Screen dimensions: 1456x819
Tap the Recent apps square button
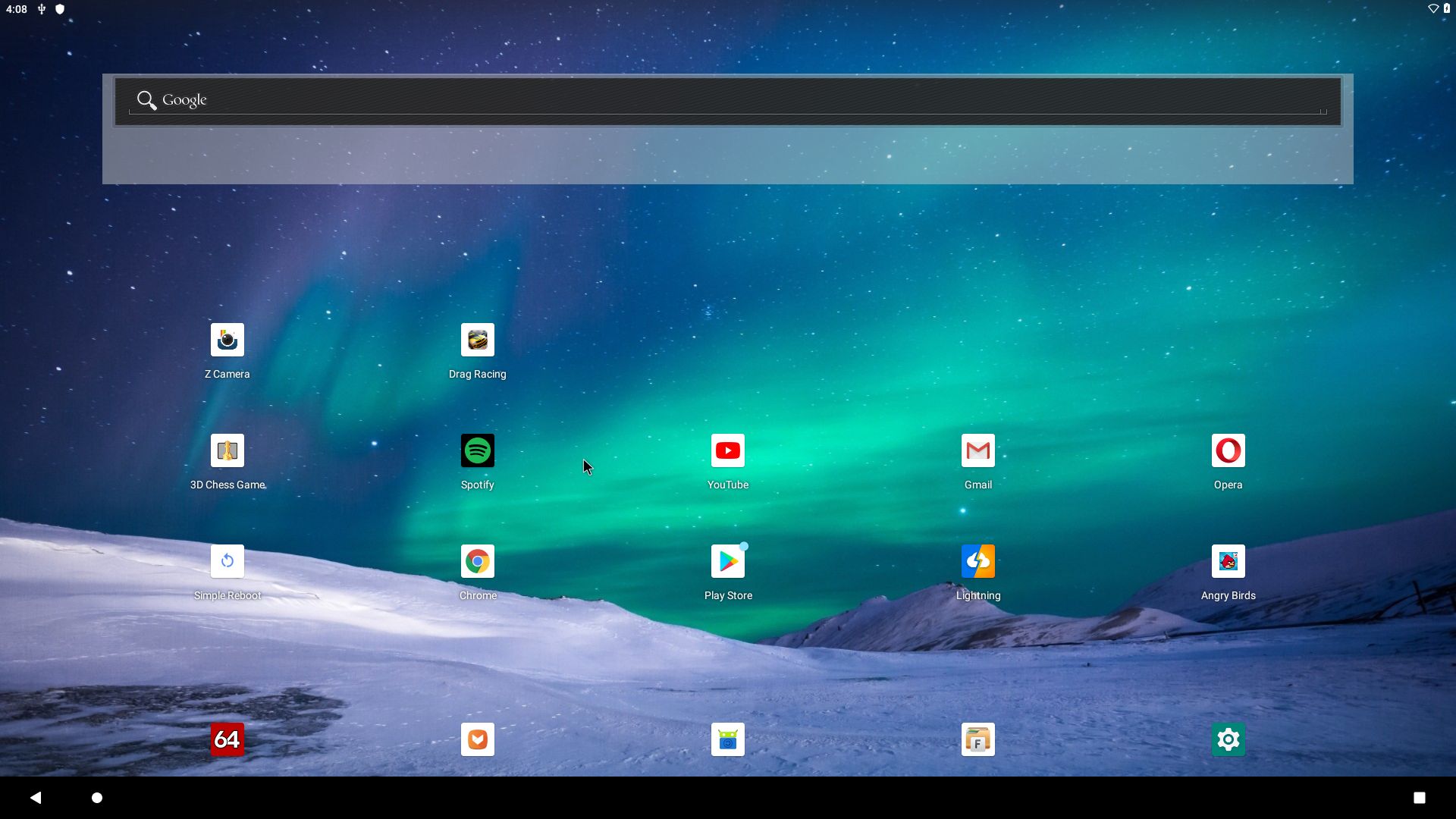click(1419, 798)
